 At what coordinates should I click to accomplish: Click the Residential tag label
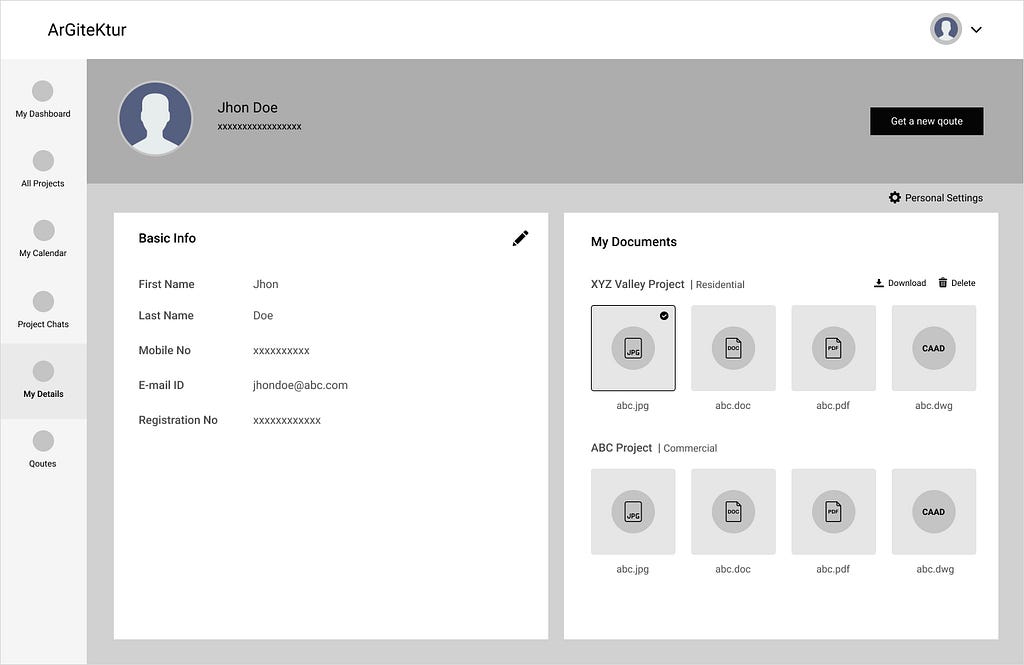tap(720, 285)
